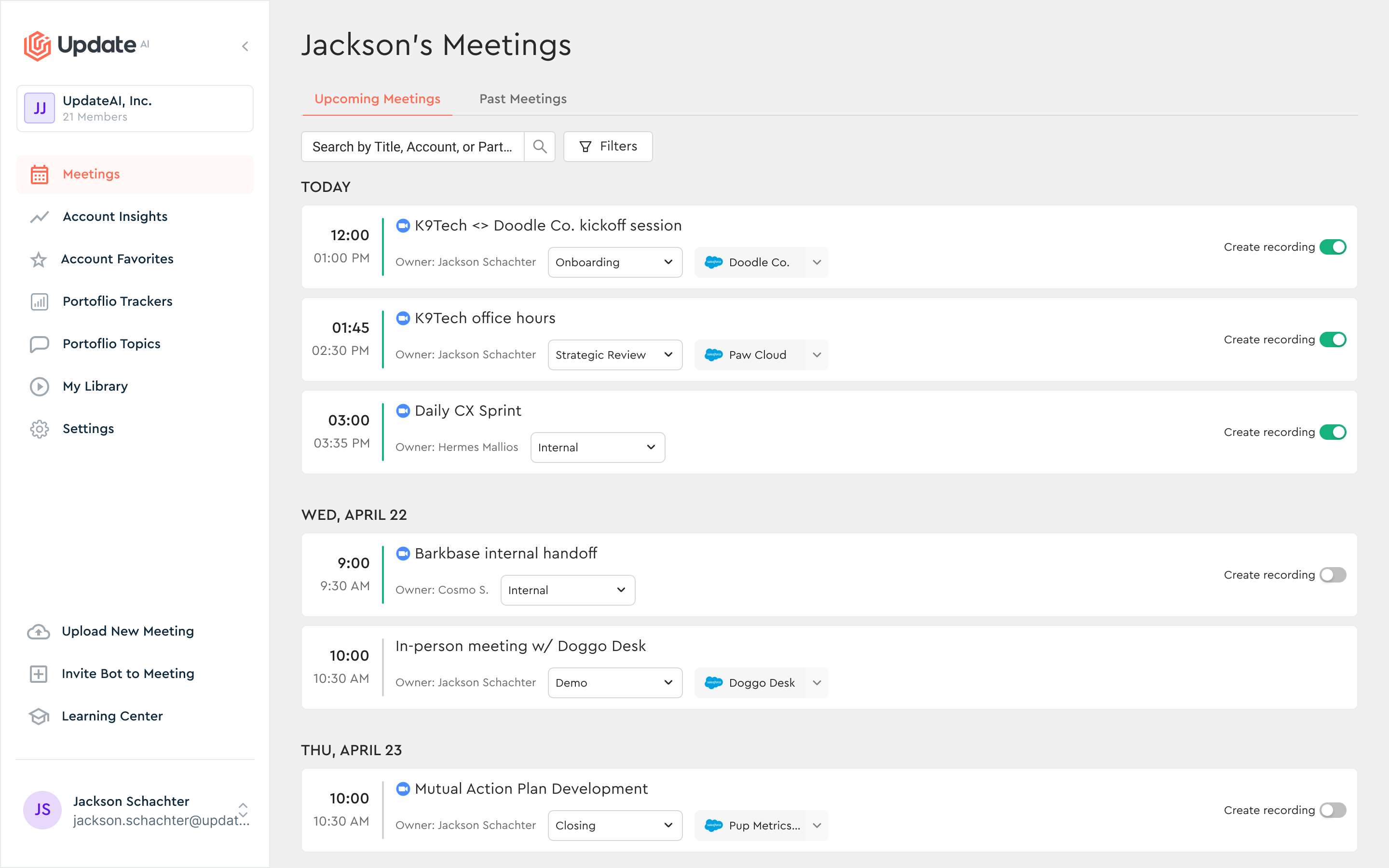Enable recording for Barkbase internal handoff
Image resolution: width=1389 pixels, height=868 pixels.
pyautogui.click(x=1332, y=575)
